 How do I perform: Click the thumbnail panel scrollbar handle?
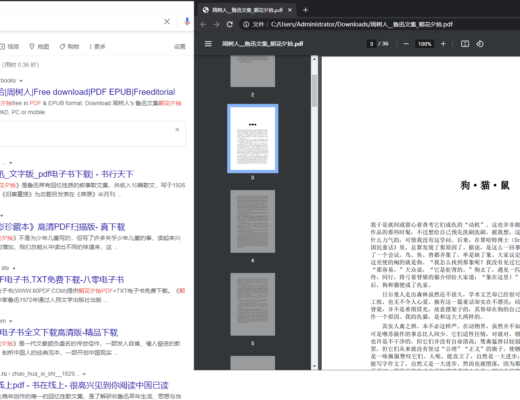(314, 90)
